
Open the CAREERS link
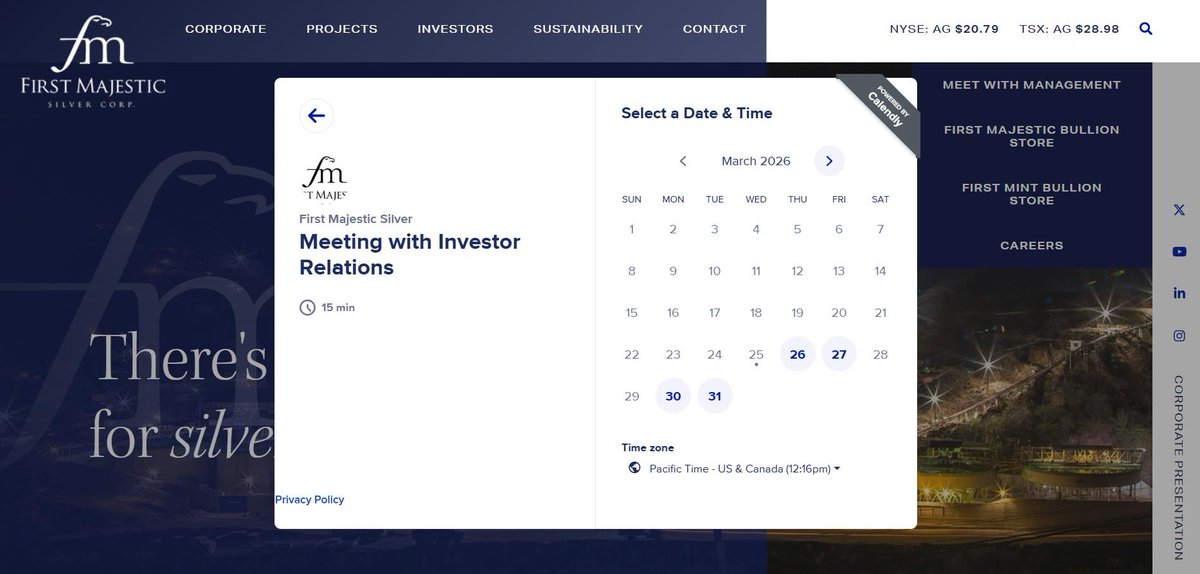click(x=1032, y=246)
